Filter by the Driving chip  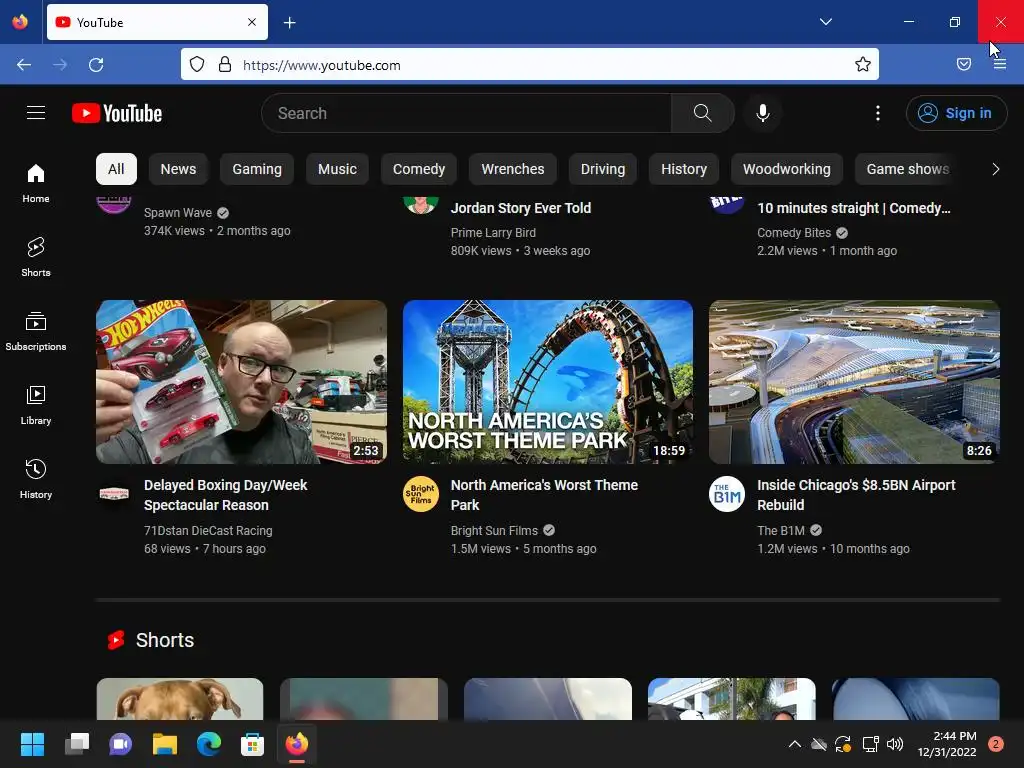pos(603,169)
